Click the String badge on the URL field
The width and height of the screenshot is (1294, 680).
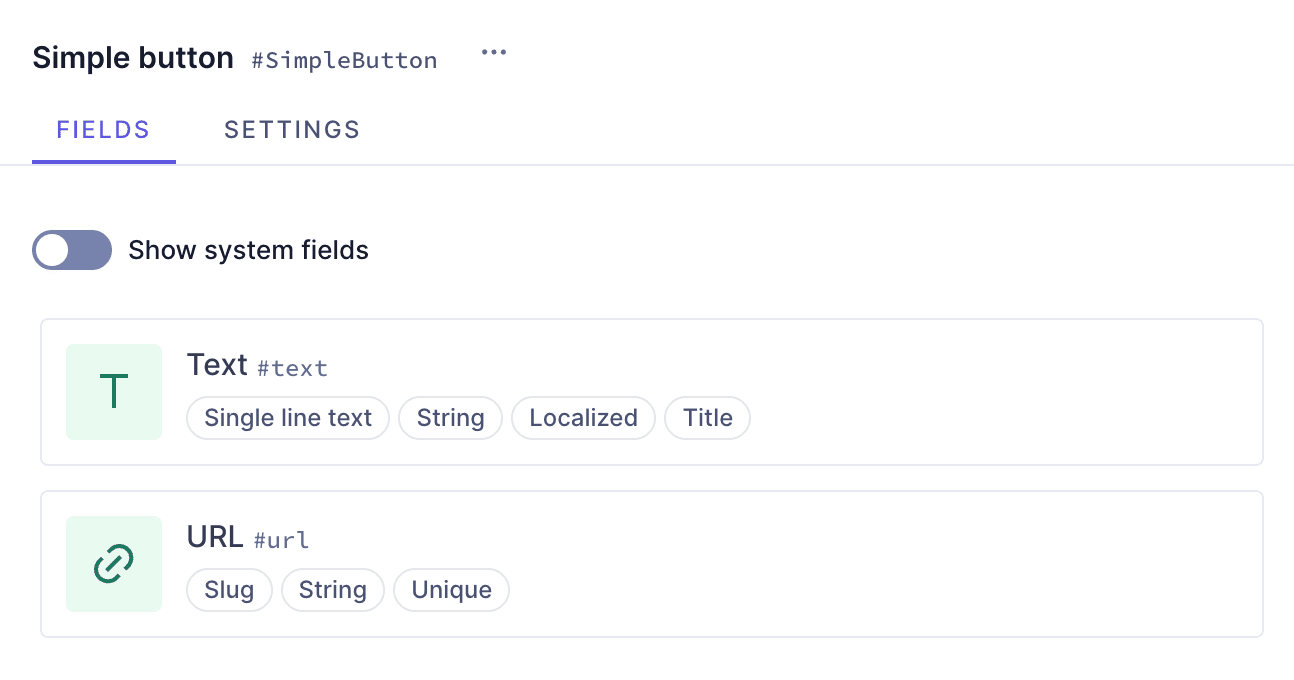[x=333, y=590]
